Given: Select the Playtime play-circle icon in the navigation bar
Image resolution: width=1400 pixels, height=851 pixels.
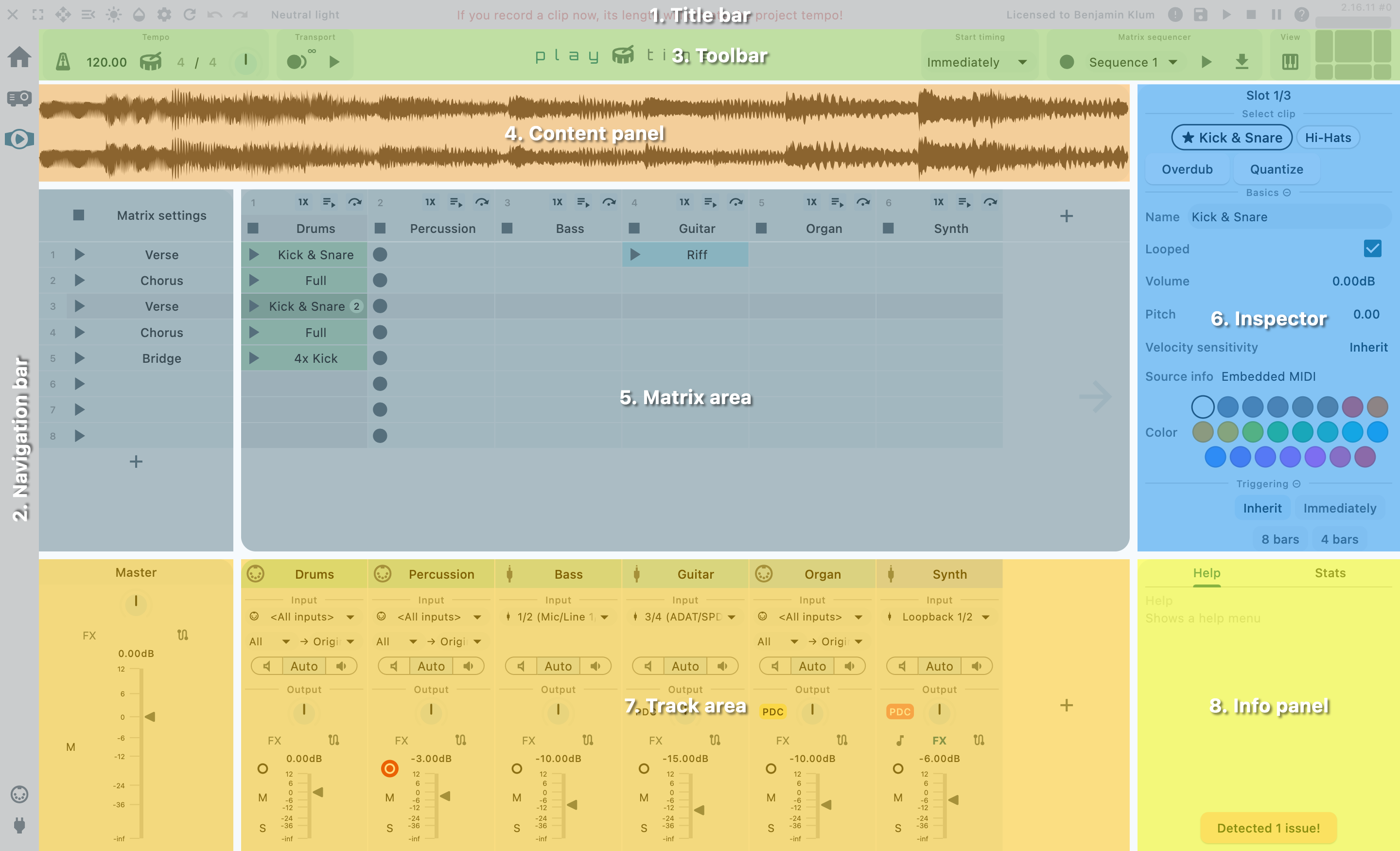Looking at the screenshot, I should pyautogui.click(x=19, y=139).
